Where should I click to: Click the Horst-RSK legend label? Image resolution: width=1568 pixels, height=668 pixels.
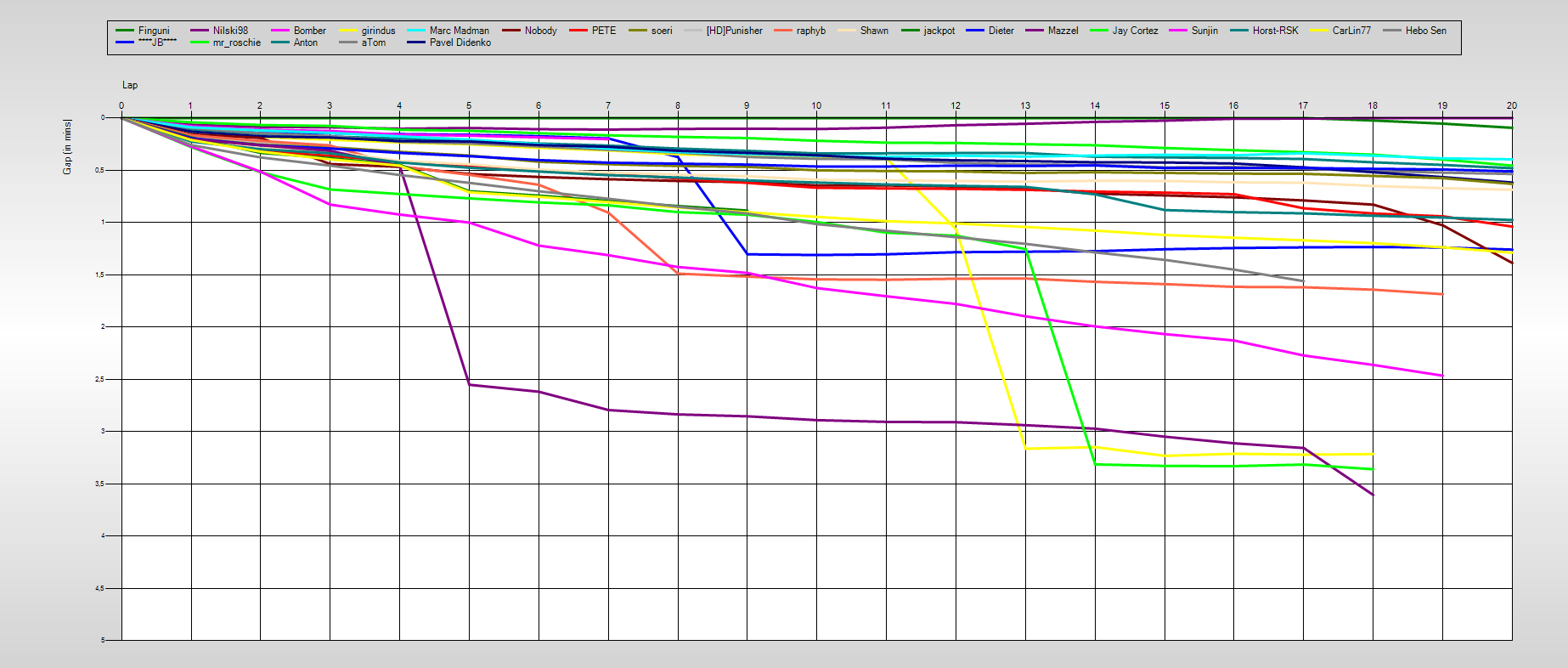click(1275, 31)
